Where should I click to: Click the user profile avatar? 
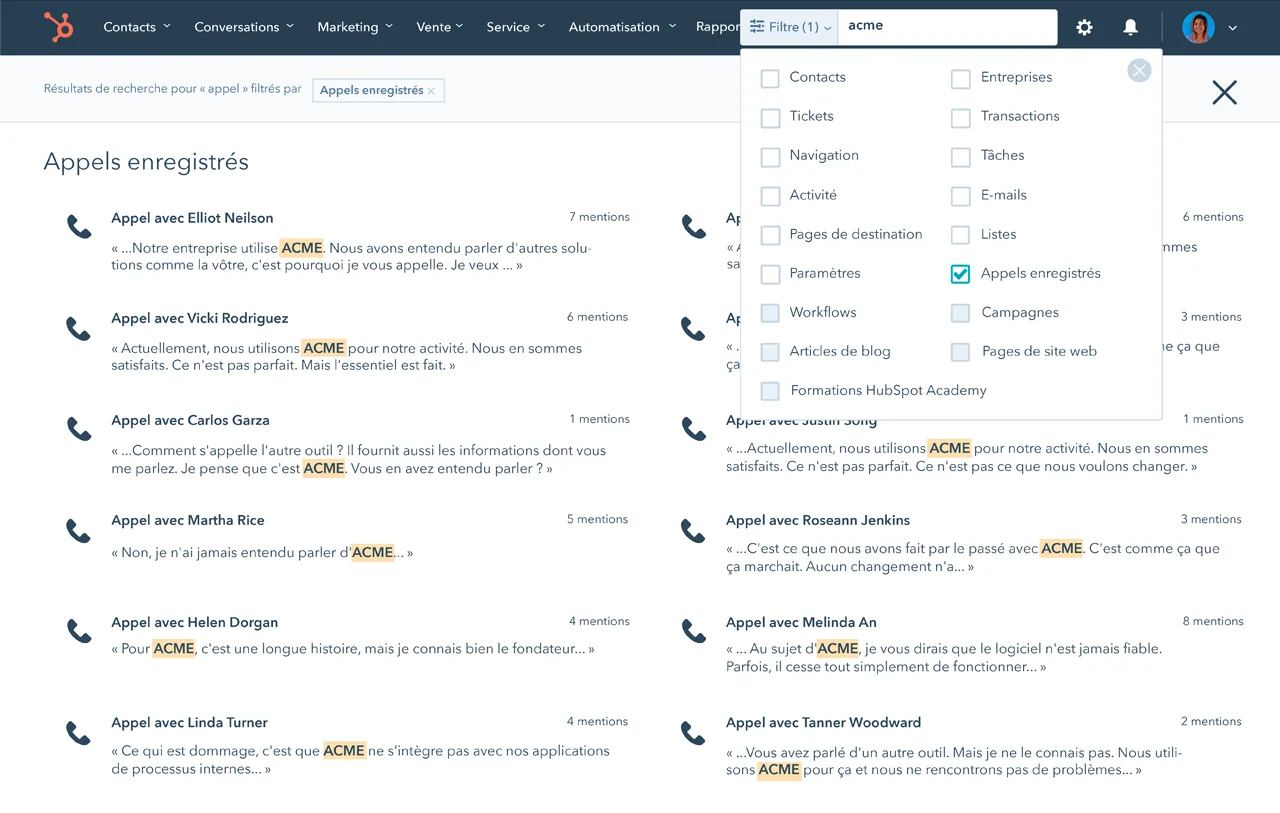(1197, 27)
